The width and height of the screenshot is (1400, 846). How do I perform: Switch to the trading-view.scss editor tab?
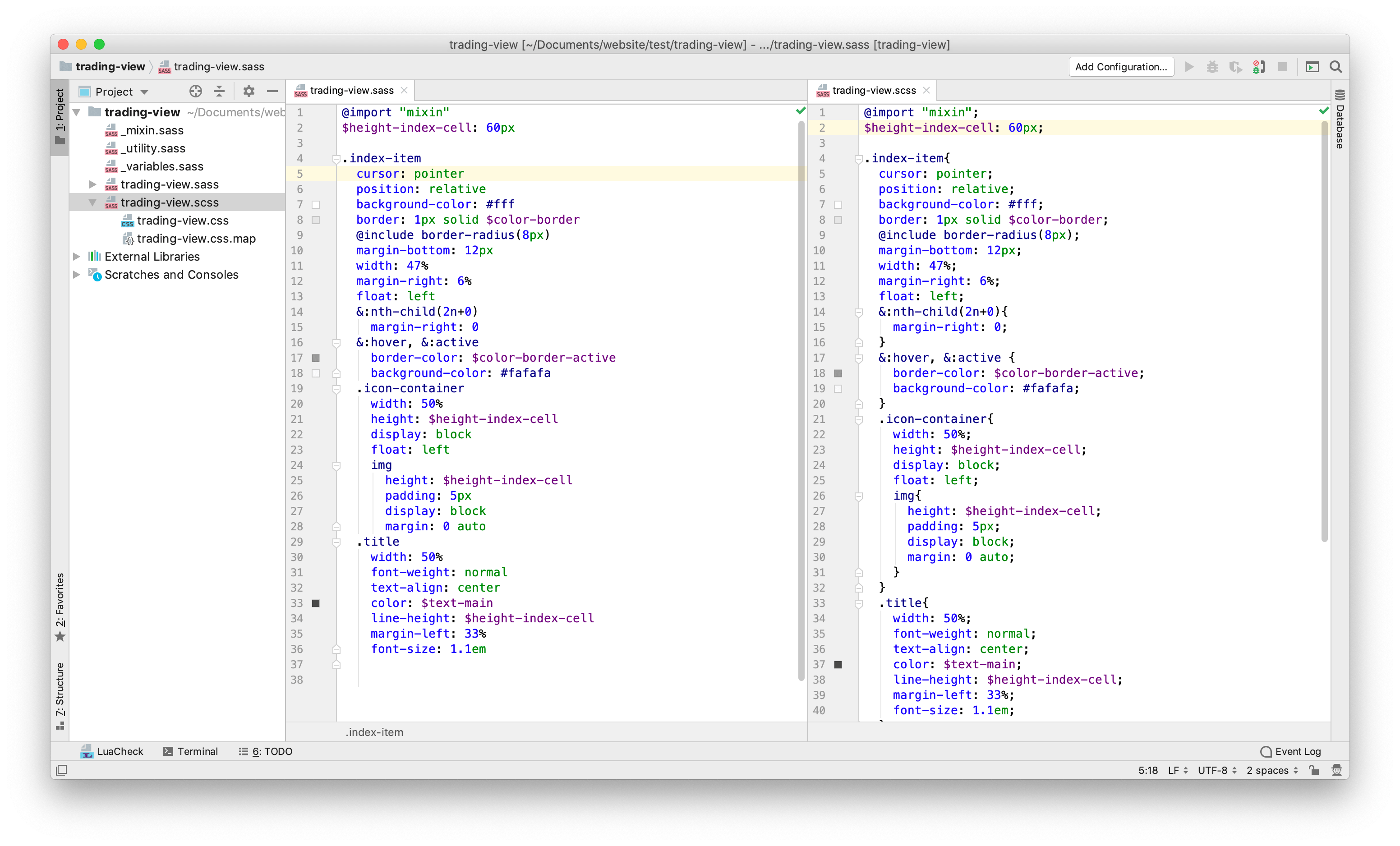coord(873,90)
